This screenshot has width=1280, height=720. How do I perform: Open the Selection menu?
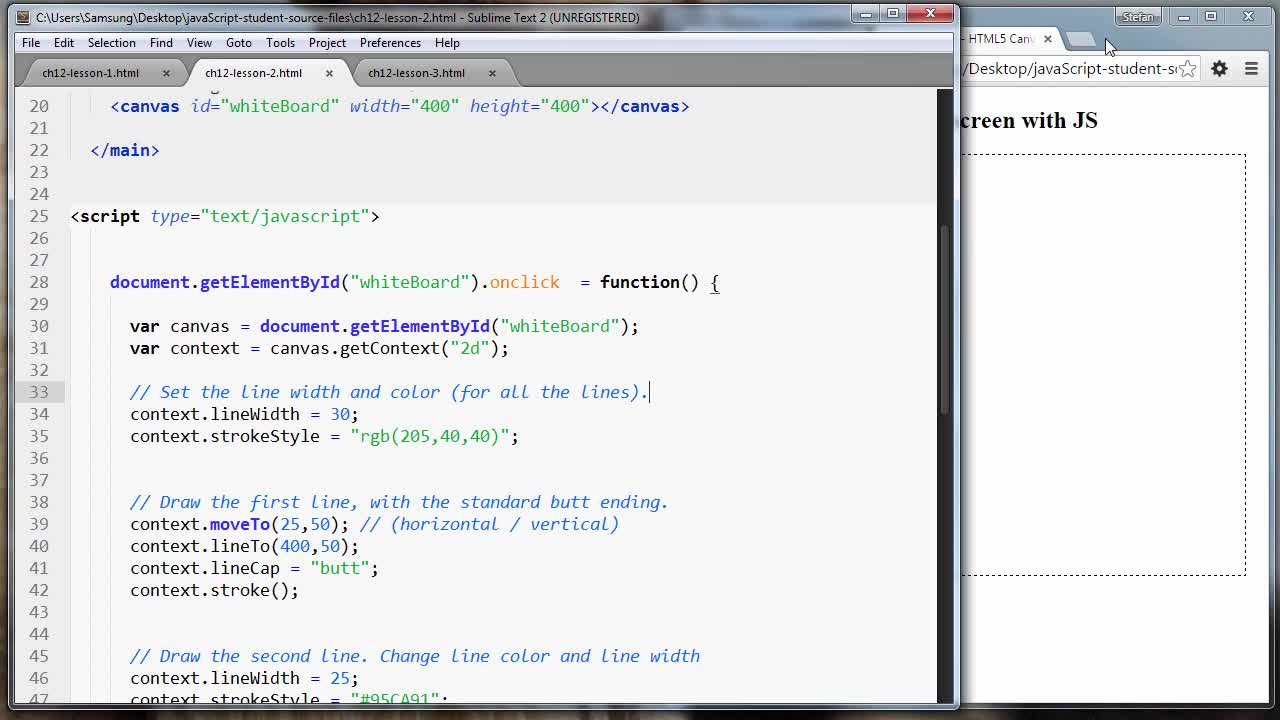111,43
